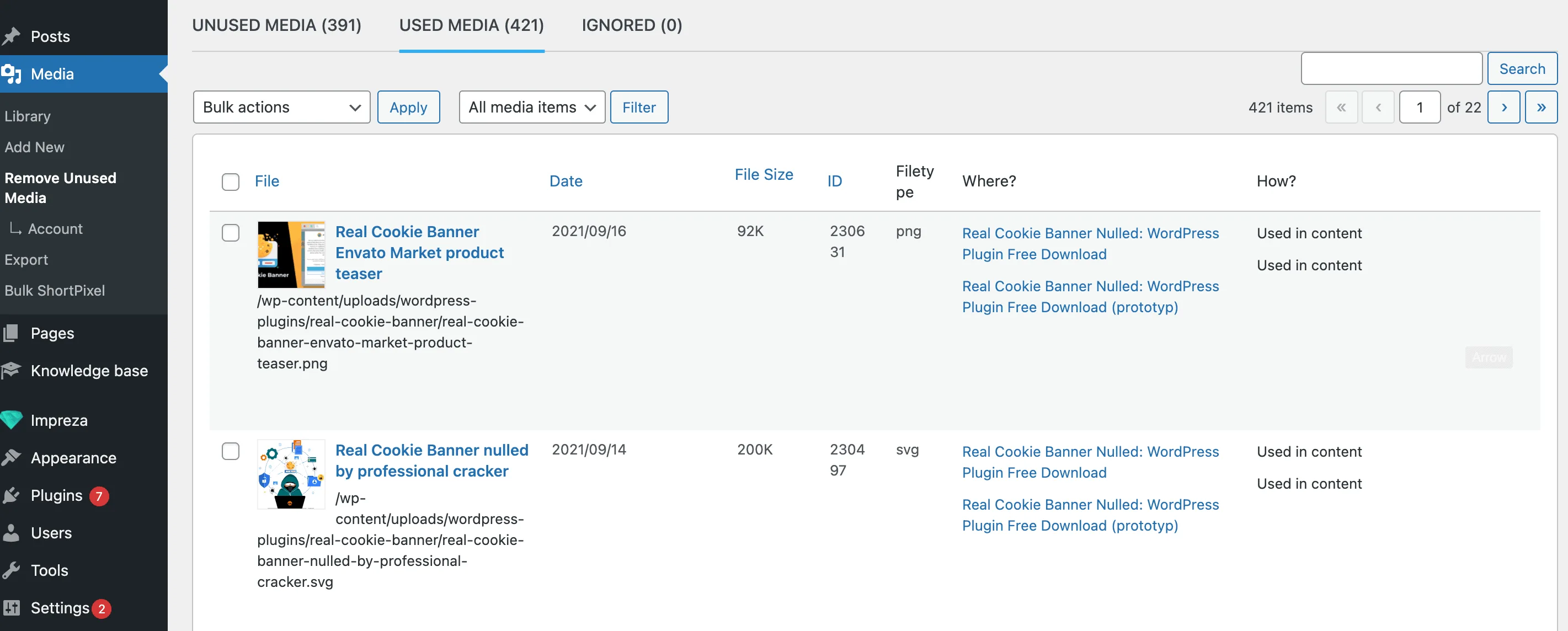1568x631 pixels.
Task: Open the Export submenu link
Action: [26, 259]
